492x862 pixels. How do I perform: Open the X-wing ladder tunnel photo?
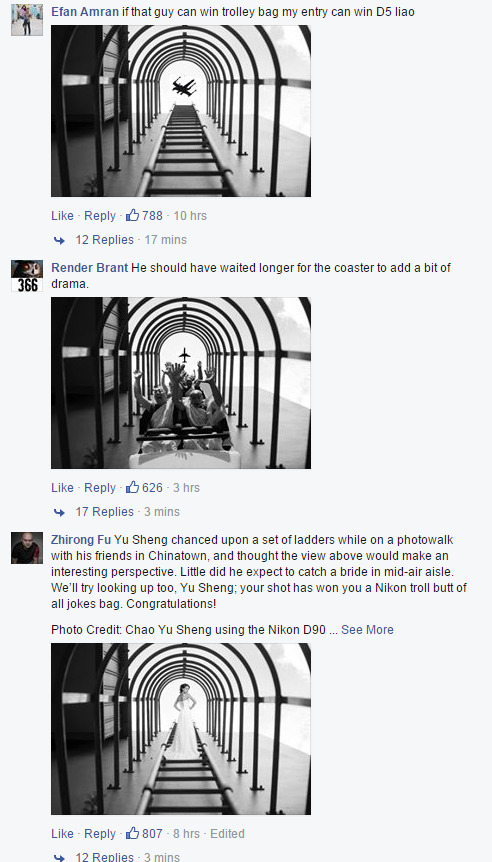(181, 111)
